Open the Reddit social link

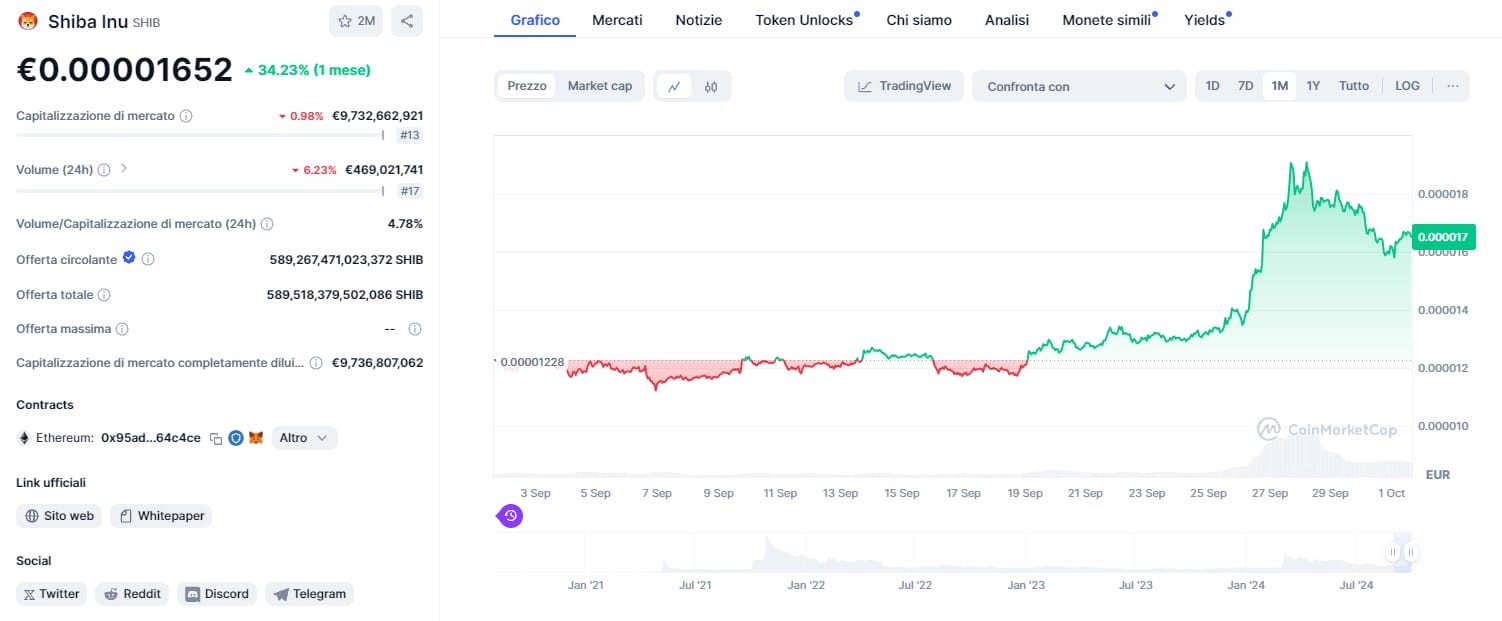click(132, 594)
